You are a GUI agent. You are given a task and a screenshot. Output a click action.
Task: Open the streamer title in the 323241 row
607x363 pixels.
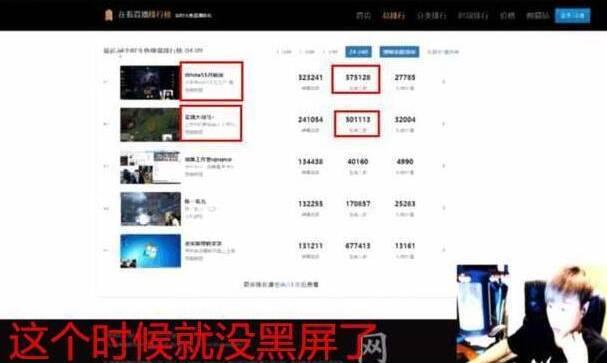click(204, 75)
